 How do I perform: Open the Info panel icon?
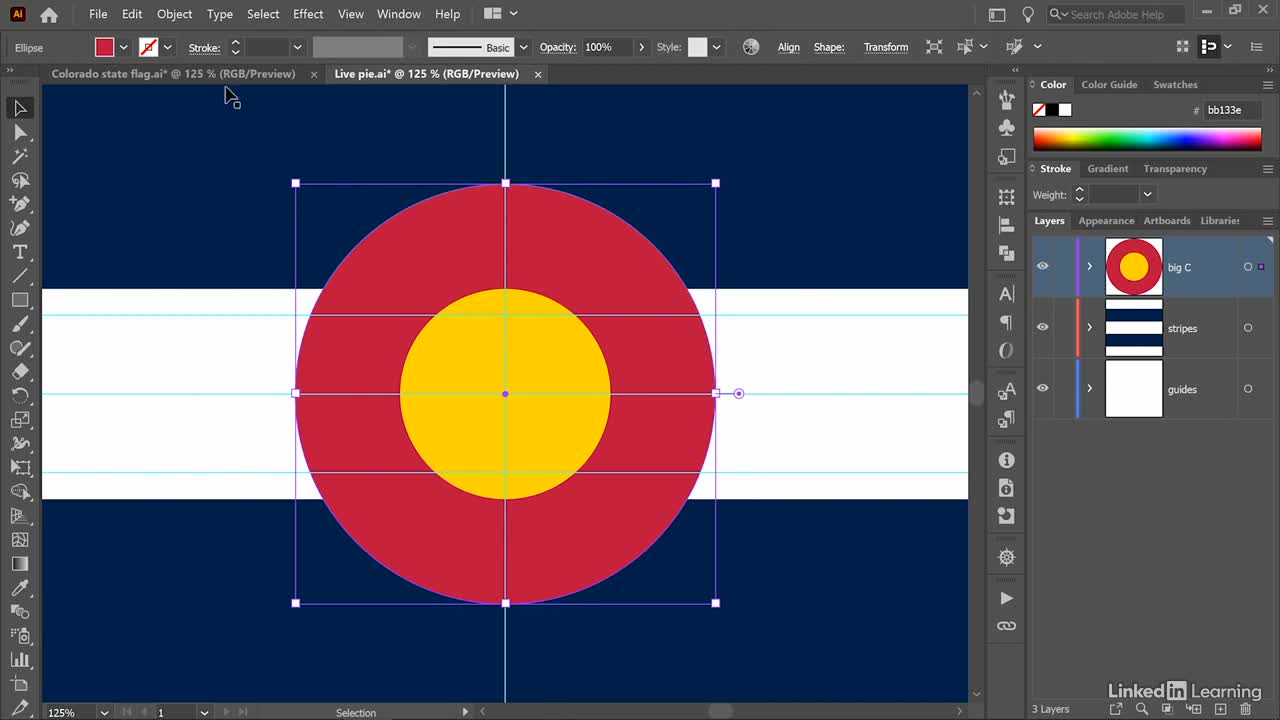click(1007, 460)
